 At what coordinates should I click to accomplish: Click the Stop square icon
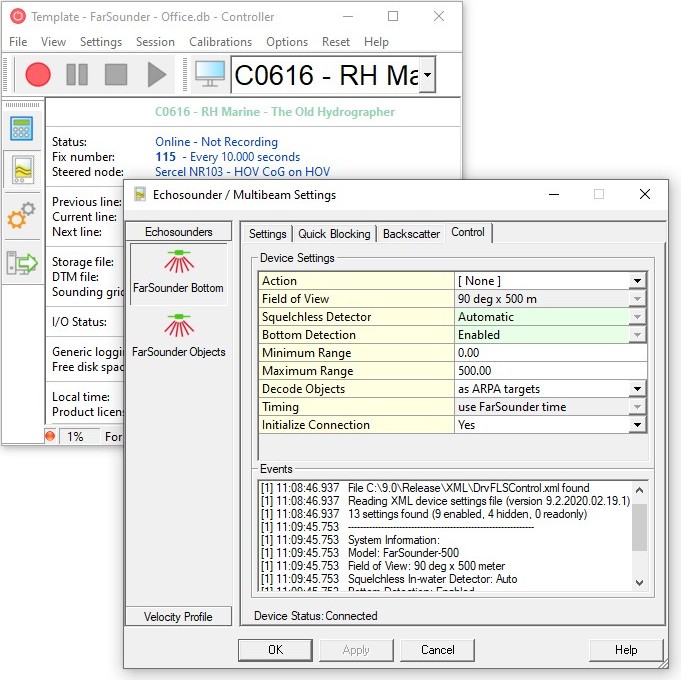tap(116, 75)
